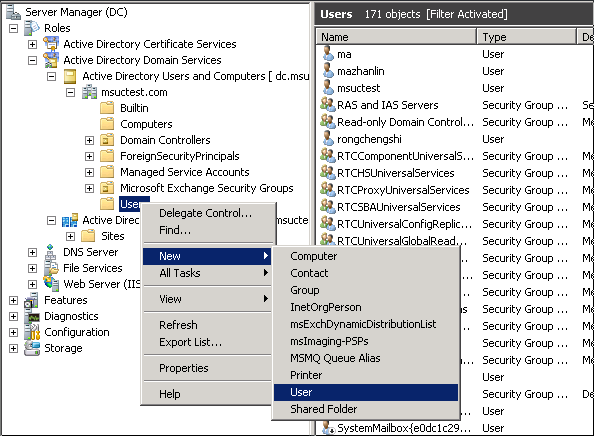Click the Active Directory Domain Services icon
This screenshot has width=594, height=436.
coord(51,60)
